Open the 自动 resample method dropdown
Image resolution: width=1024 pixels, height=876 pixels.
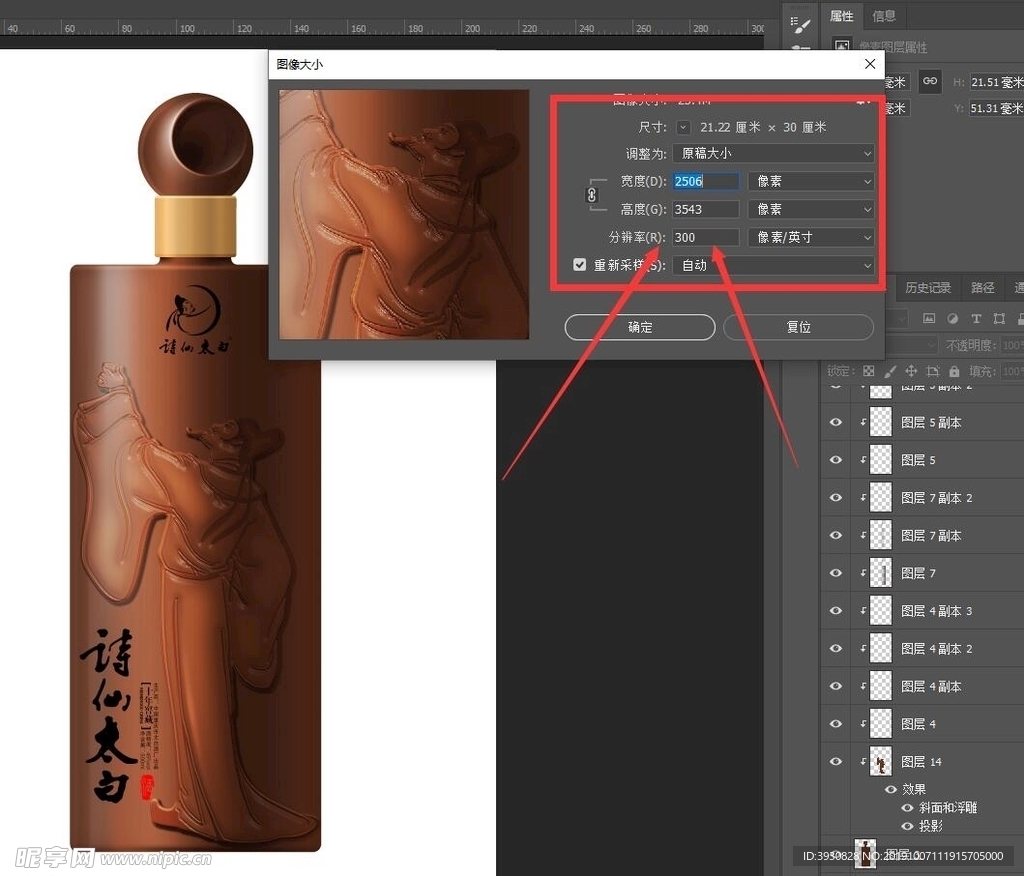coord(773,265)
